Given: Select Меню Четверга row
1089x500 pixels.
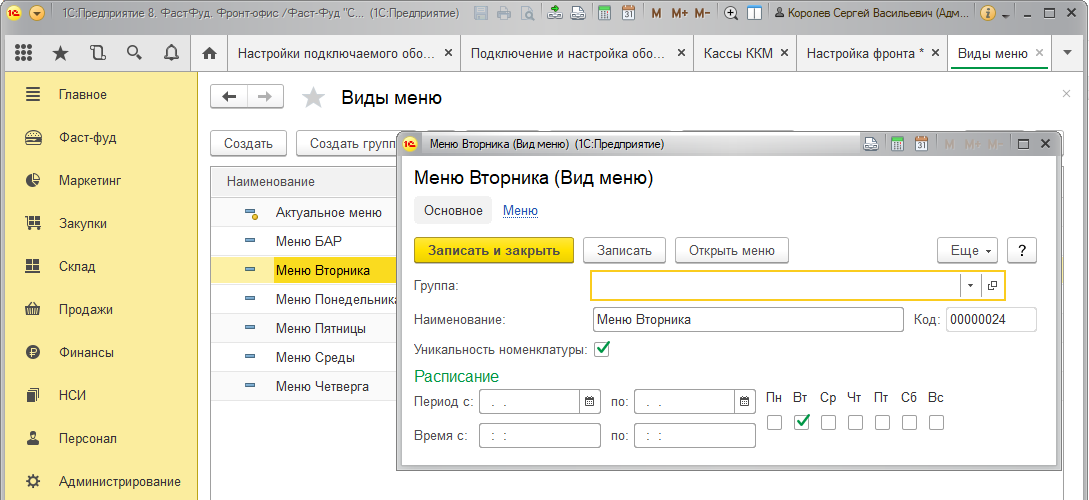Looking at the screenshot, I should coord(304,386).
